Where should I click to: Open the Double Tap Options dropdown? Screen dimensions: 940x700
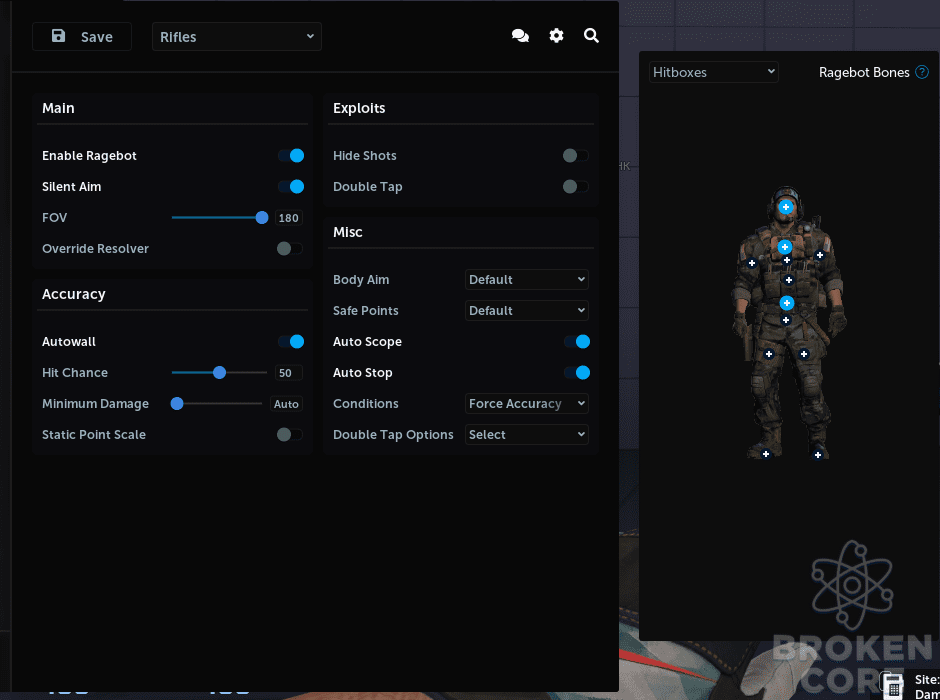527,435
